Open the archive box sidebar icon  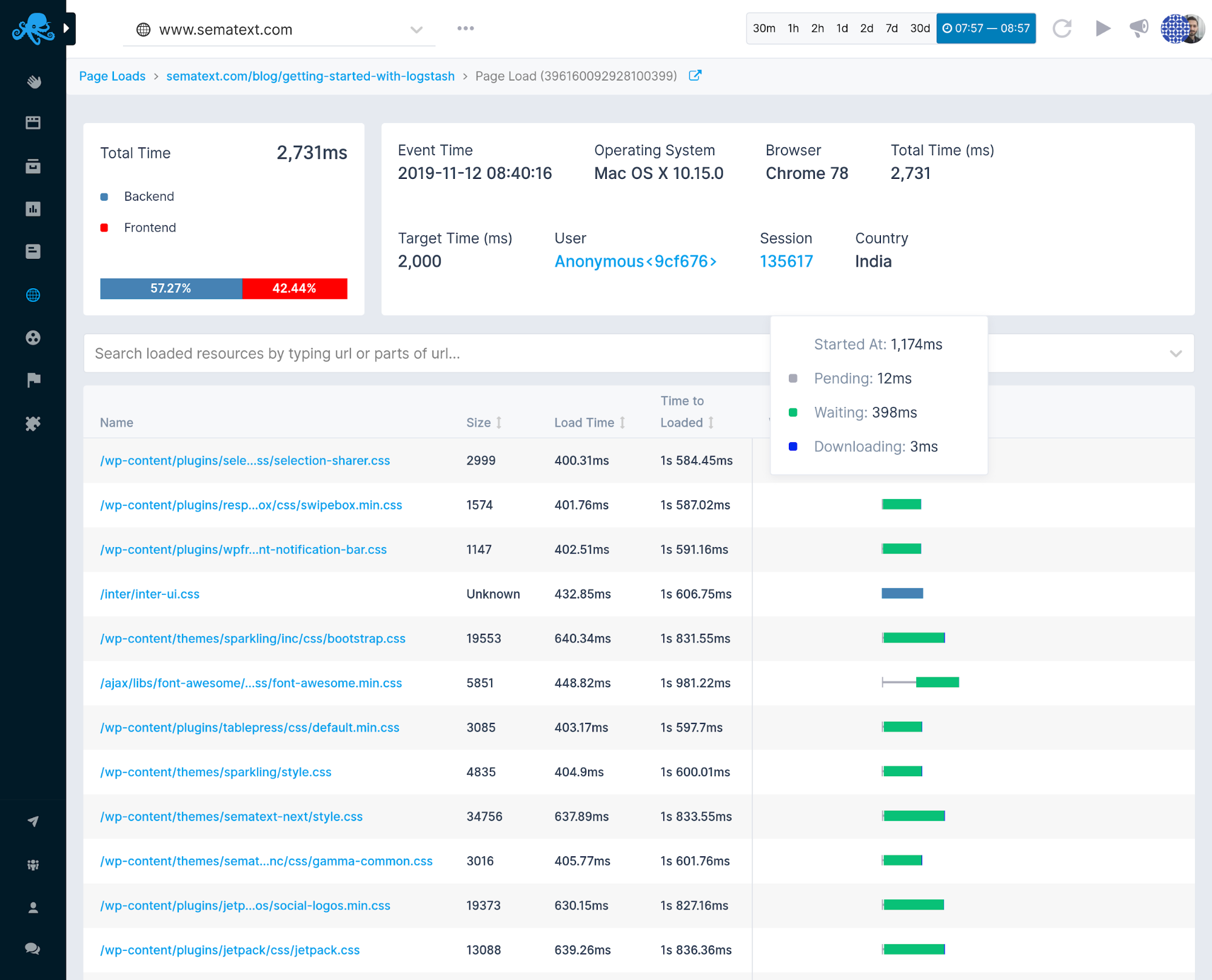[33, 166]
